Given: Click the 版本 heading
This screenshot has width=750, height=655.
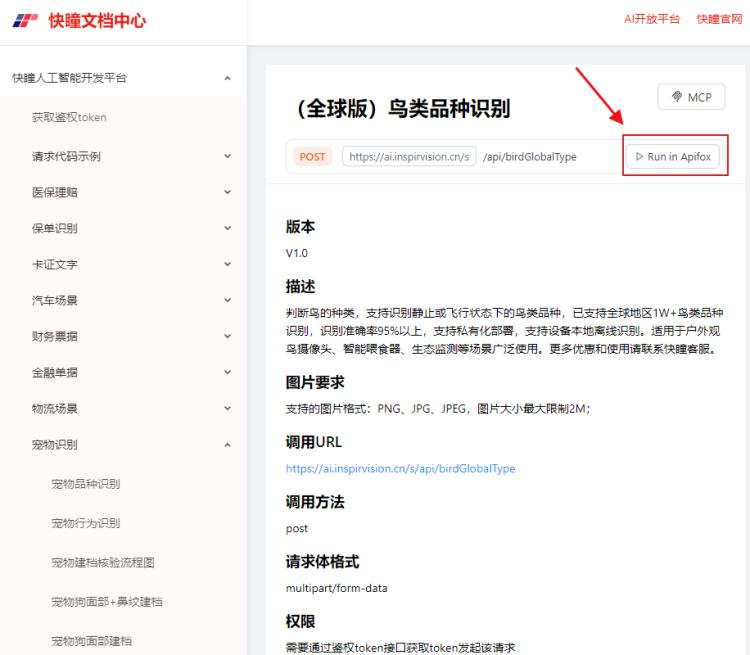Looking at the screenshot, I should (300, 226).
